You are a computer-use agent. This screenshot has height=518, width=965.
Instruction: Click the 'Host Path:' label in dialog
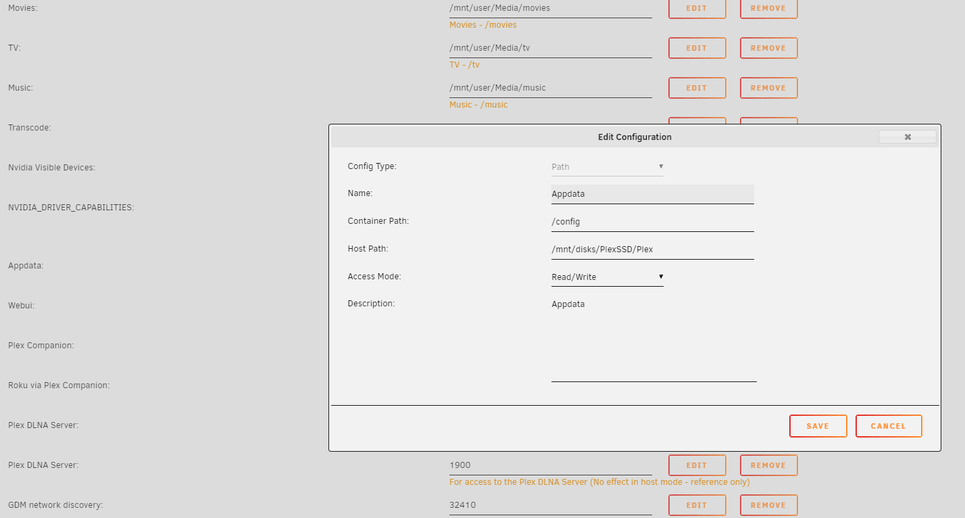(368, 249)
